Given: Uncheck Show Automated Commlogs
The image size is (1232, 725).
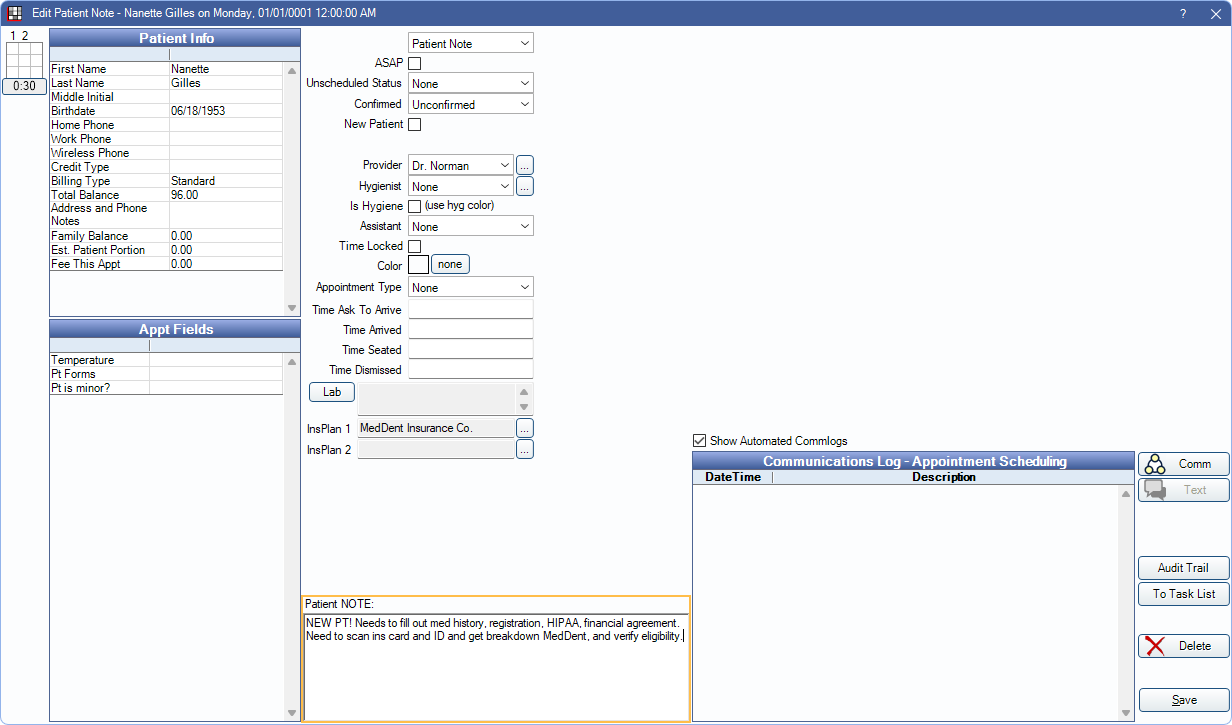Looking at the screenshot, I should 700,441.
